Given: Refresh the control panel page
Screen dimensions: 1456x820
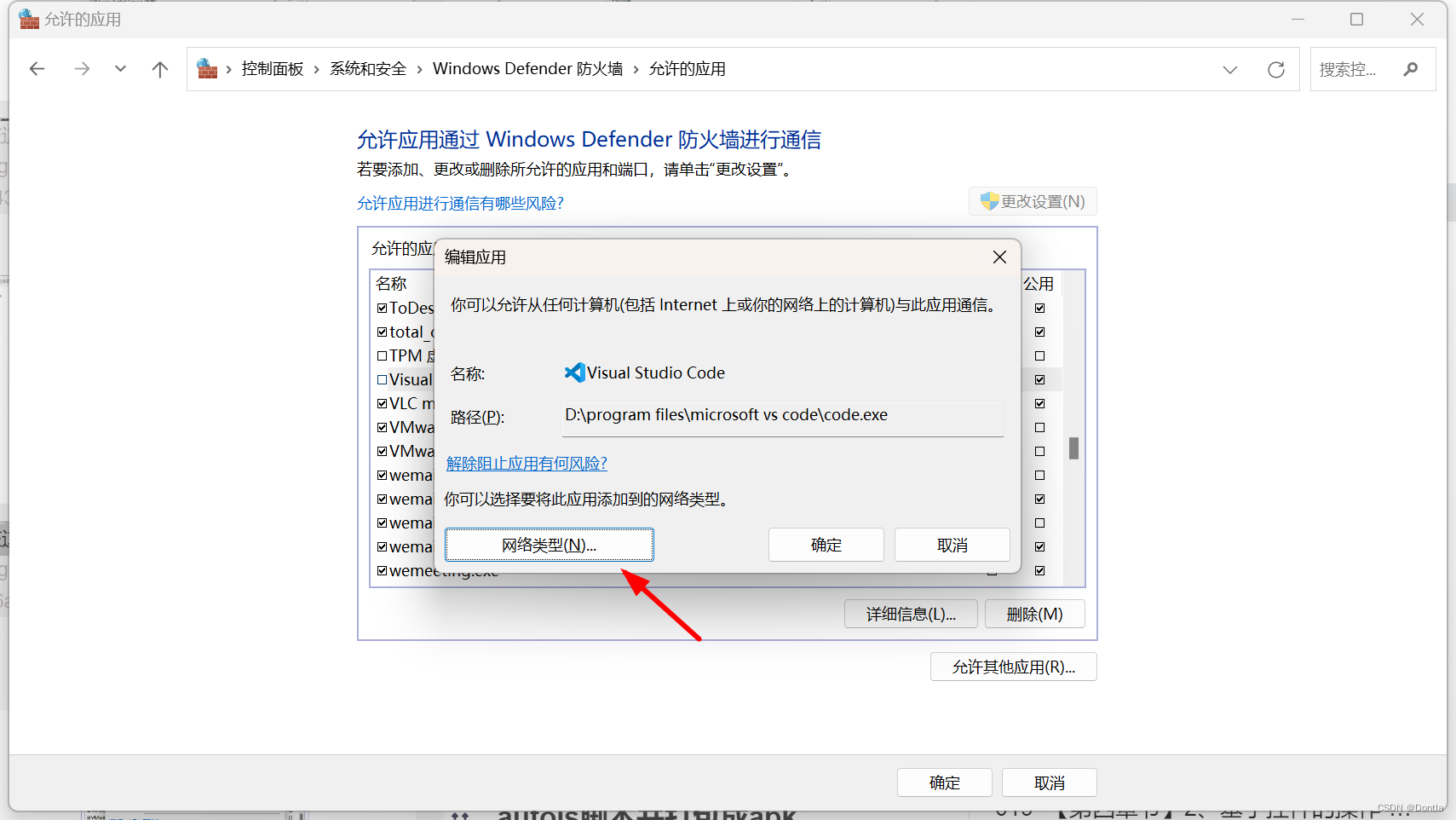Looking at the screenshot, I should click(1275, 70).
